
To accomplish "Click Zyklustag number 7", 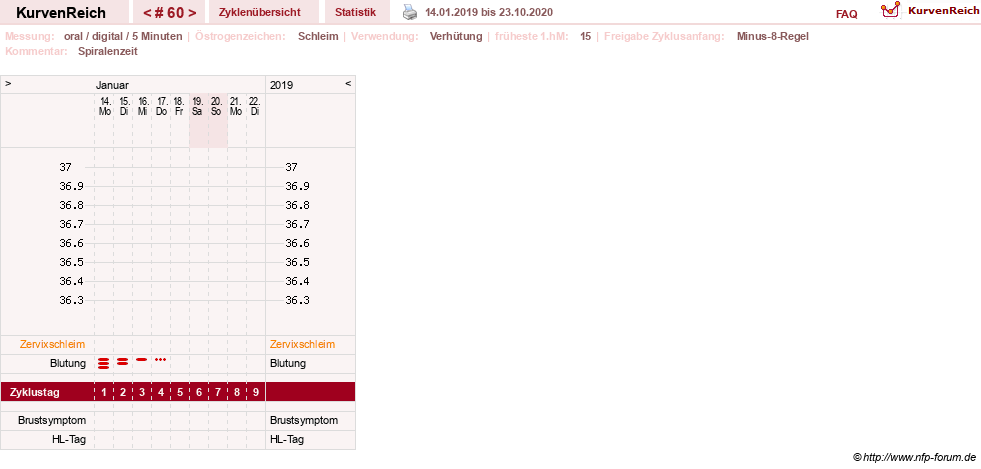I will [218, 393].
